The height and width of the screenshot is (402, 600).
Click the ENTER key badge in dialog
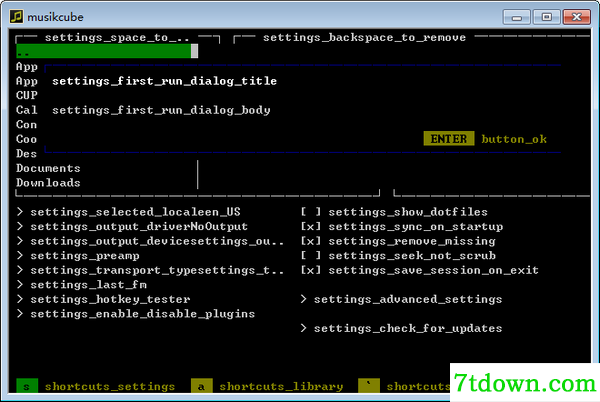[x=449, y=139]
